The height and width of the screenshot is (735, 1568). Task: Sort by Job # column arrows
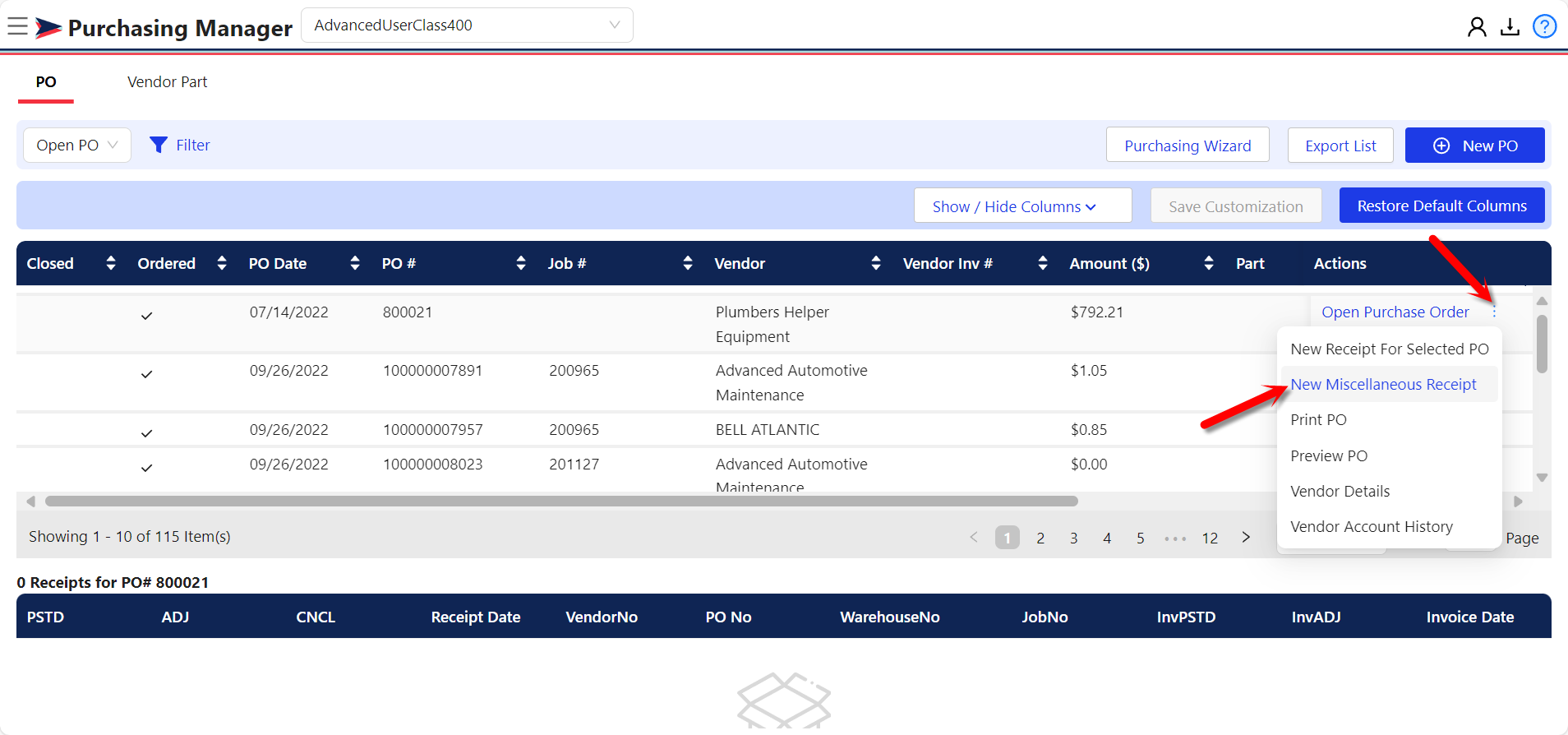pos(688,263)
